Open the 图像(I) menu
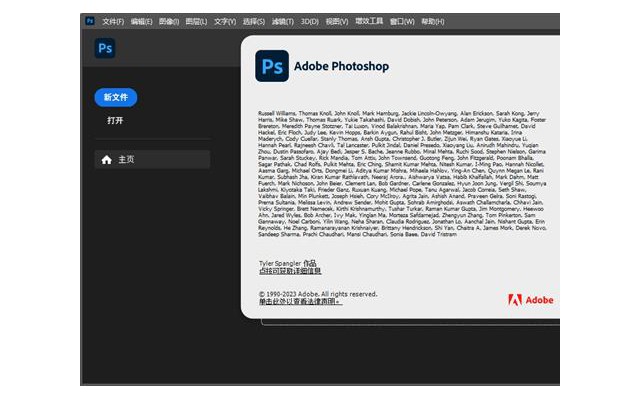The height and width of the screenshot is (400, 640). click(x=169, y=22)
